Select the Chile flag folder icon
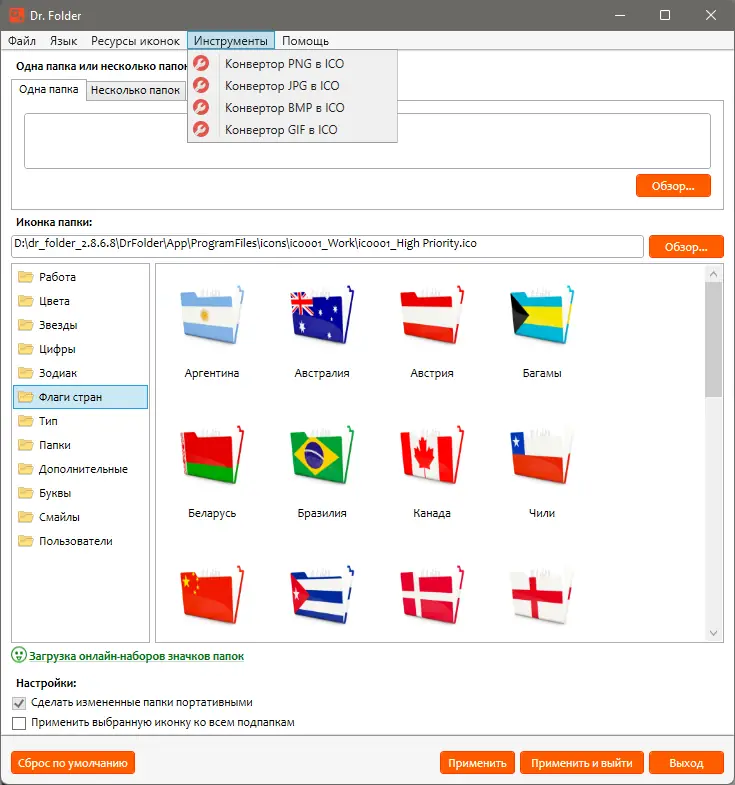 tap(542, 455)
